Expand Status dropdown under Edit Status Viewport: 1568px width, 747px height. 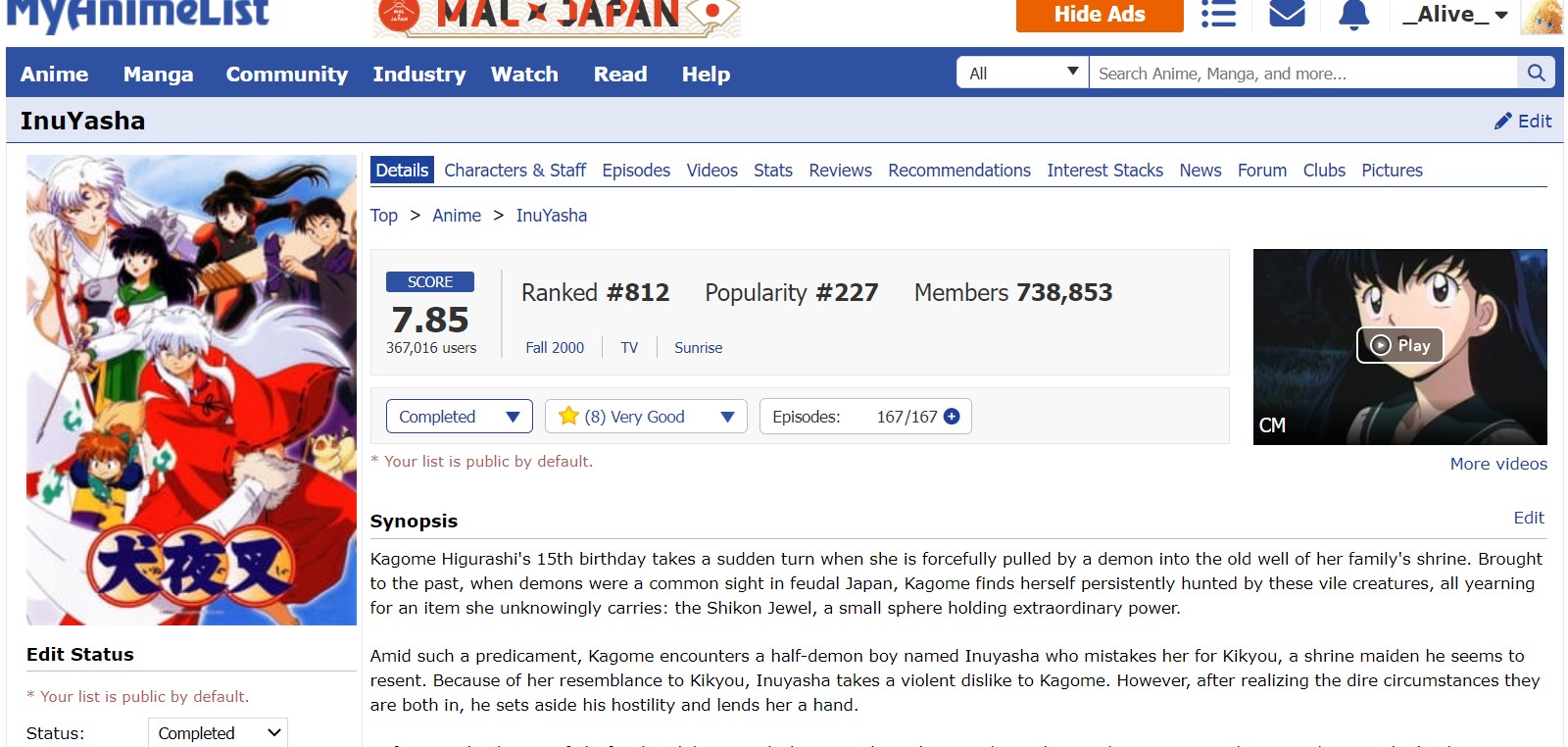coord(218,732)
